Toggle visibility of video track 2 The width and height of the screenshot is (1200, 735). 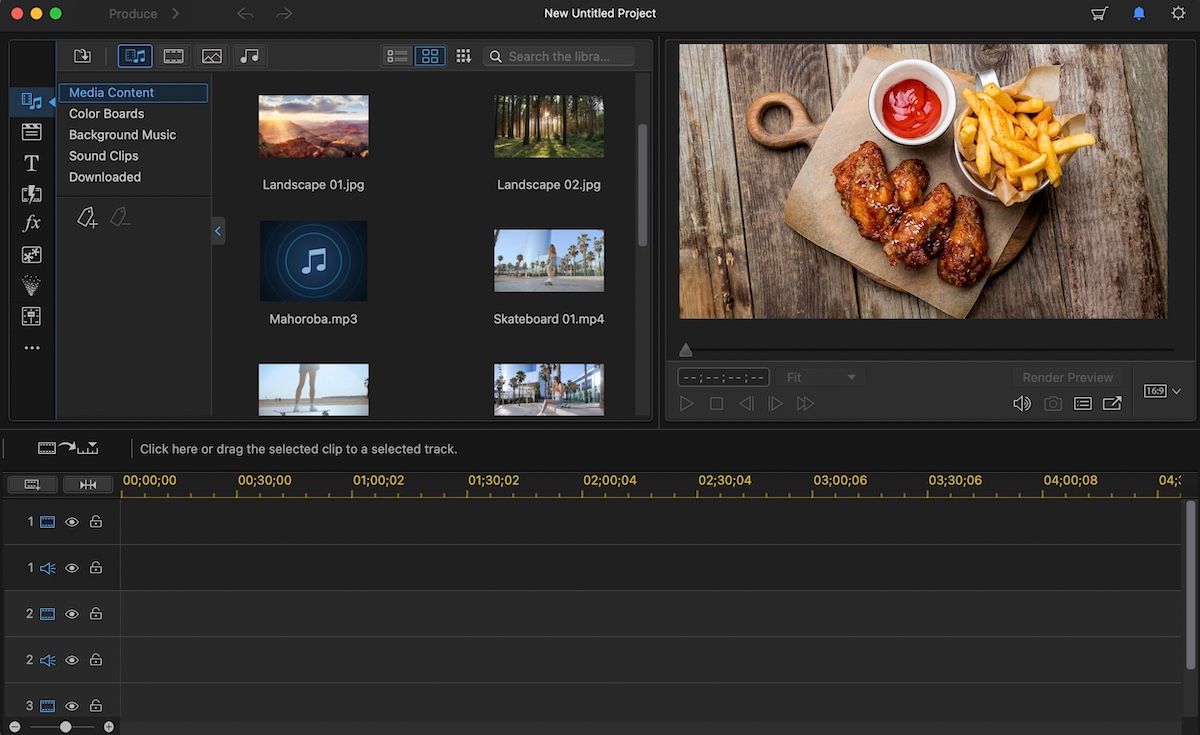pos(72,614)
